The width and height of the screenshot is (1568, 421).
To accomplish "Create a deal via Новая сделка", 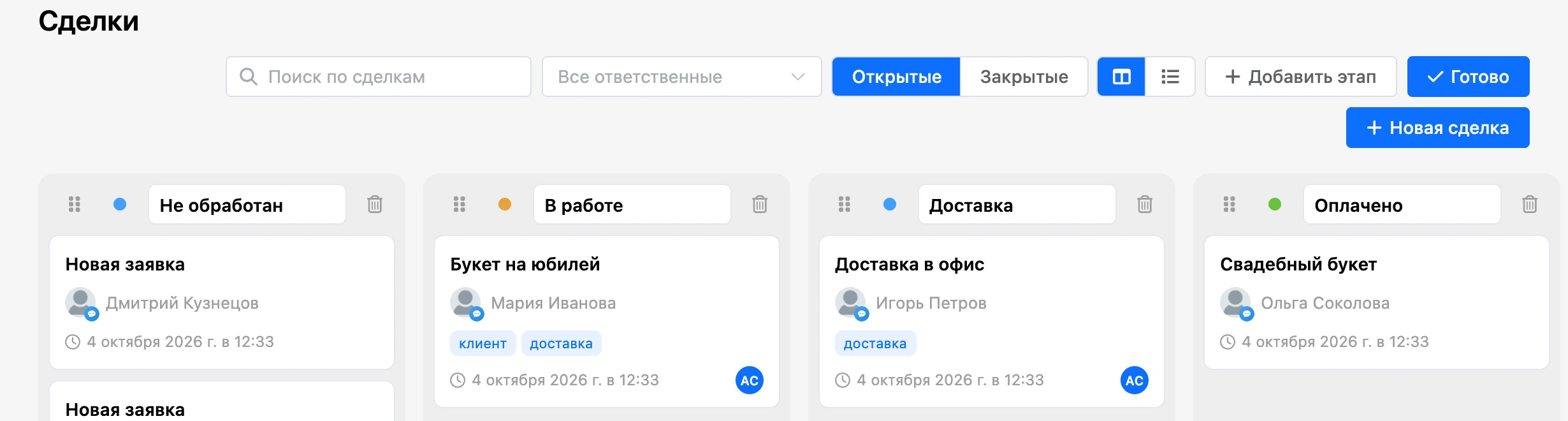I will click(x=1437, y=128).
